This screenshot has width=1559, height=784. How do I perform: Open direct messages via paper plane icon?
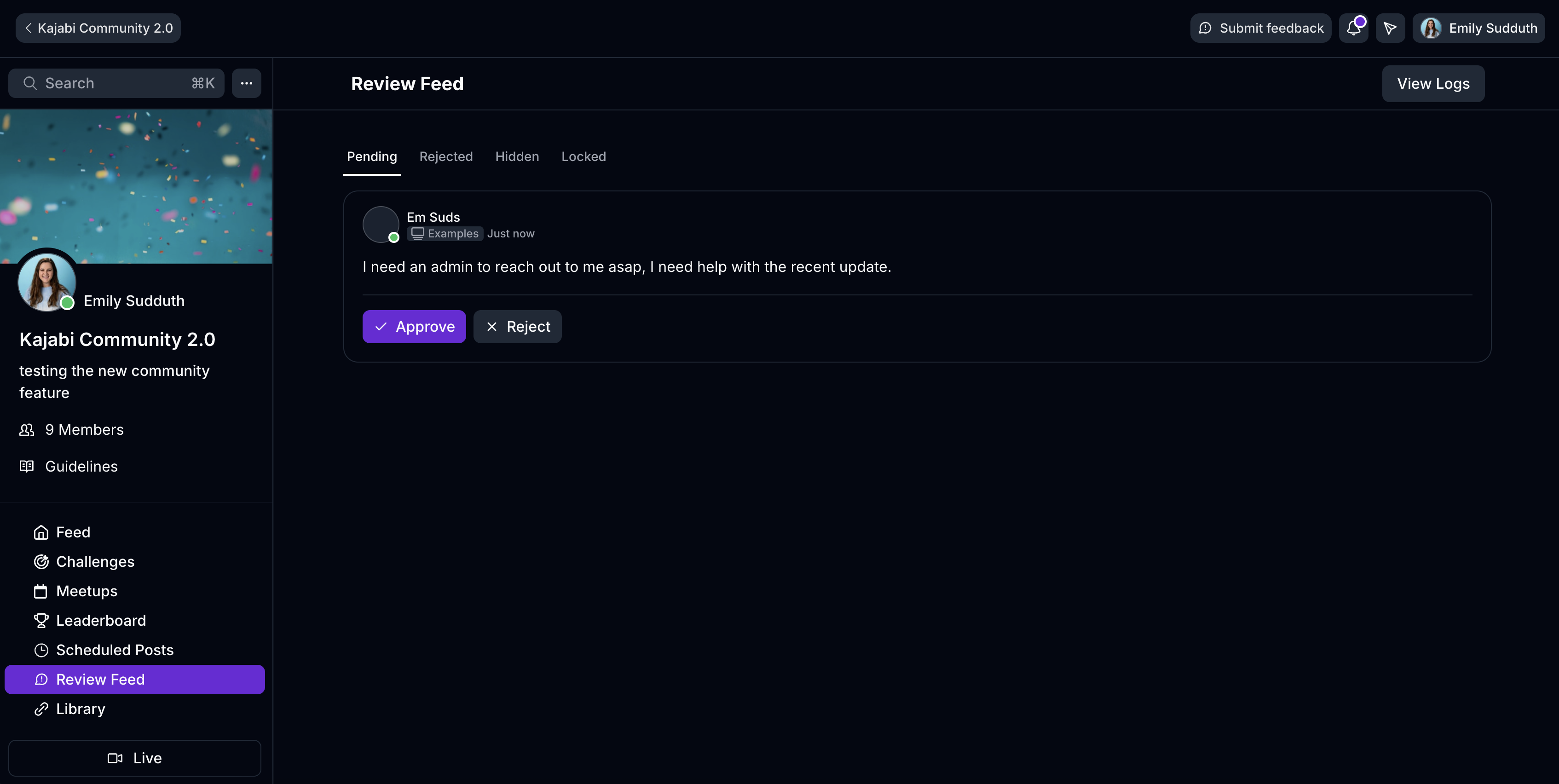1390,28
